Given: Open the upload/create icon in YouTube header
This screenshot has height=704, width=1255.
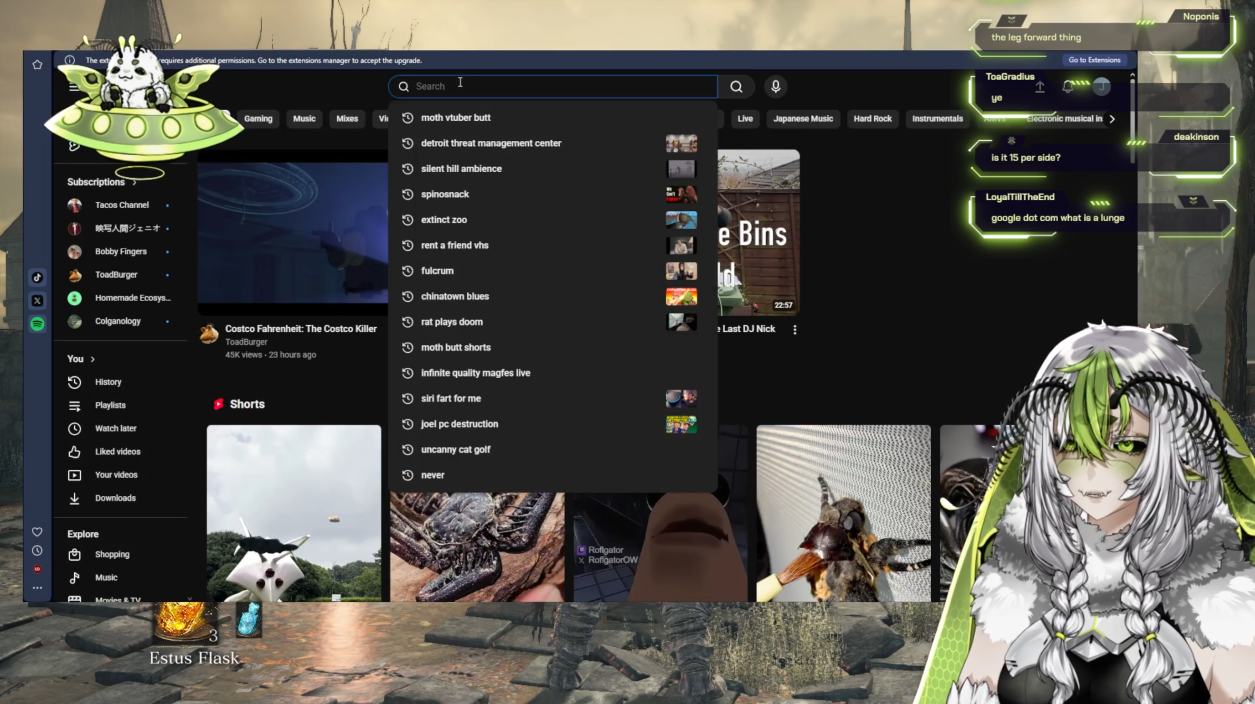Looking at the screenshot, I should pyautogui.click(x=1040, y=87).
